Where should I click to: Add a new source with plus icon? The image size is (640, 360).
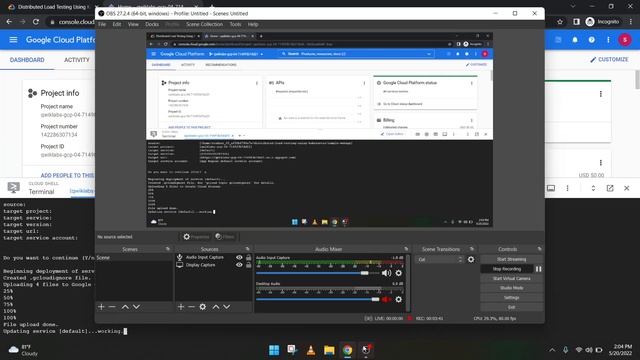[181, 307]
